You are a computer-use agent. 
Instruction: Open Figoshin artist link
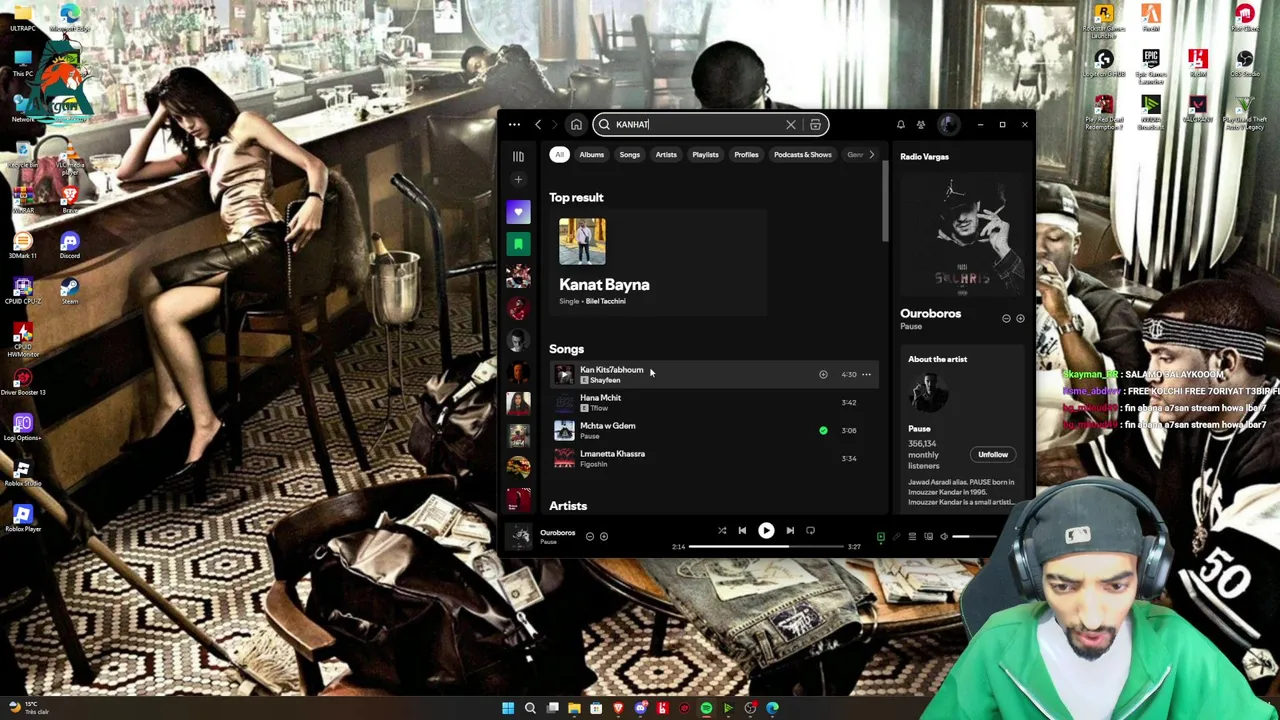pos(594,464)
